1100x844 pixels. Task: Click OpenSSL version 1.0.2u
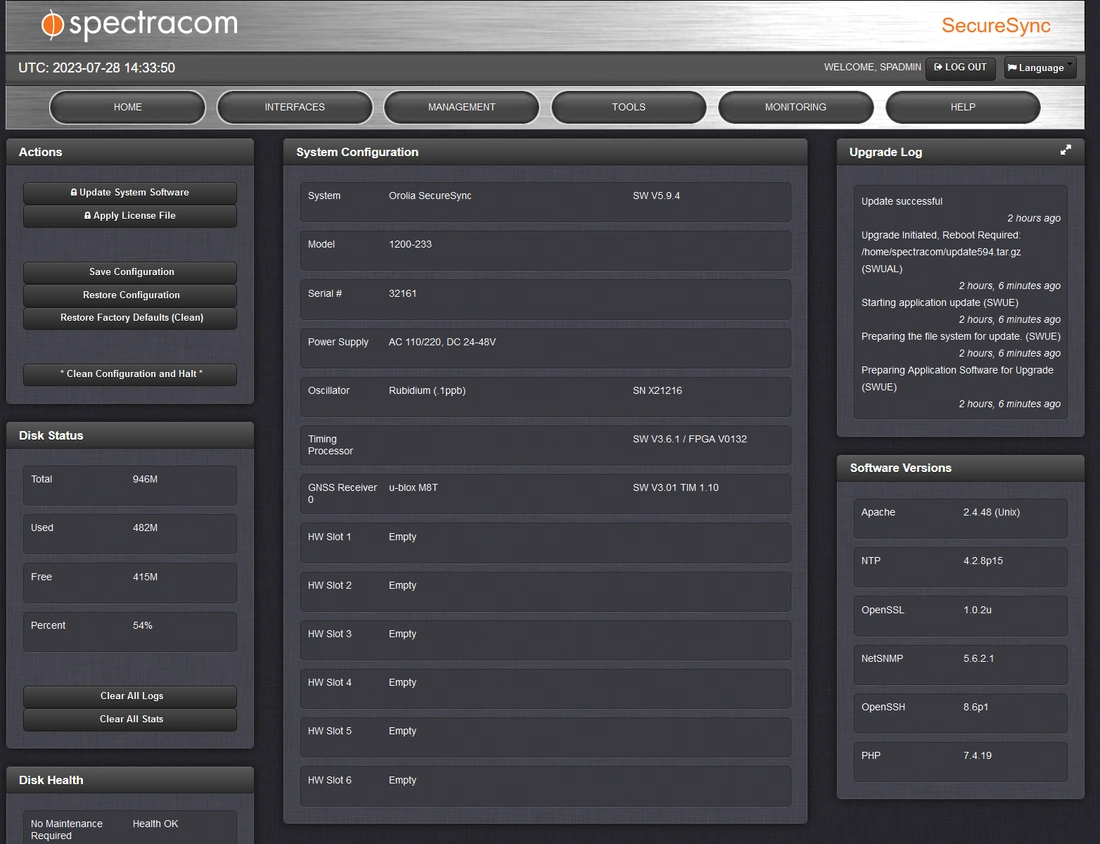pyautogui.click(x=977, y=610)
